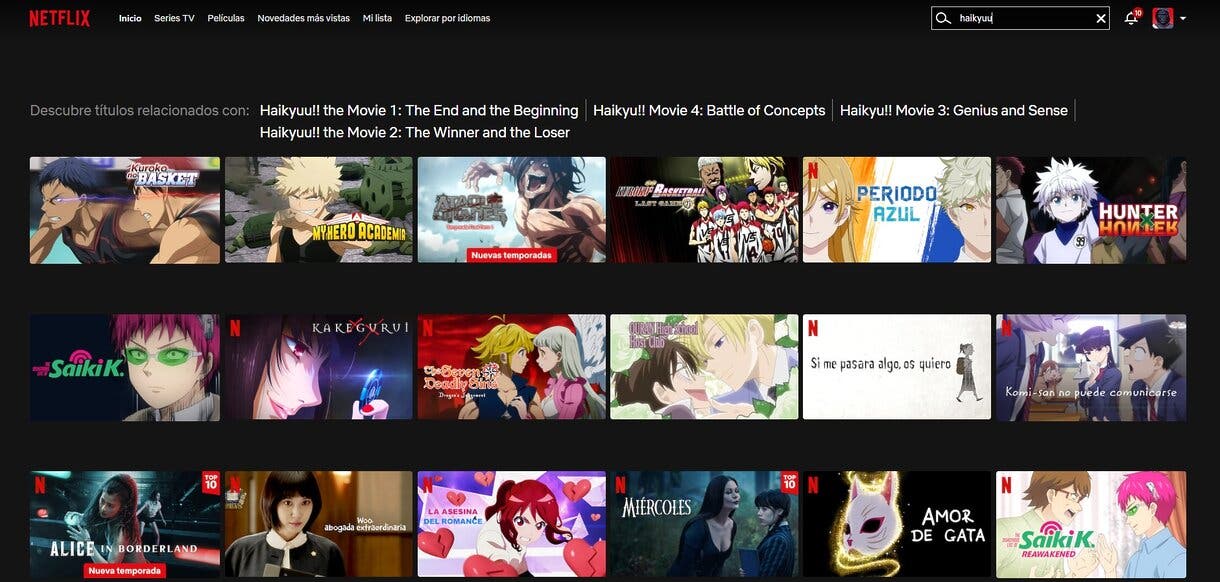Image resolution: width=1220 pixels, height=582 pixels.
Task: Select the Periodo Azul thumbnail
Action: point(897,210)
